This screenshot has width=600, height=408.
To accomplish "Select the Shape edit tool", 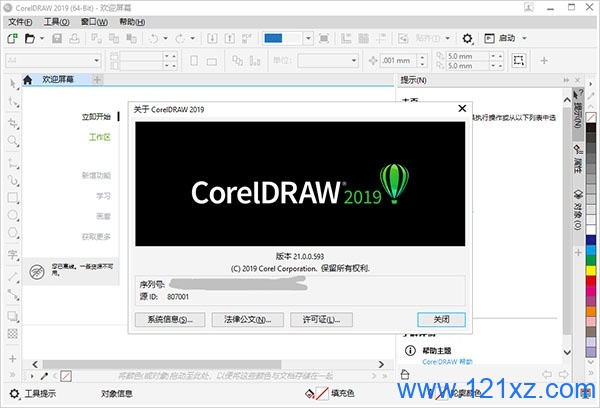I will coord(13,102).
